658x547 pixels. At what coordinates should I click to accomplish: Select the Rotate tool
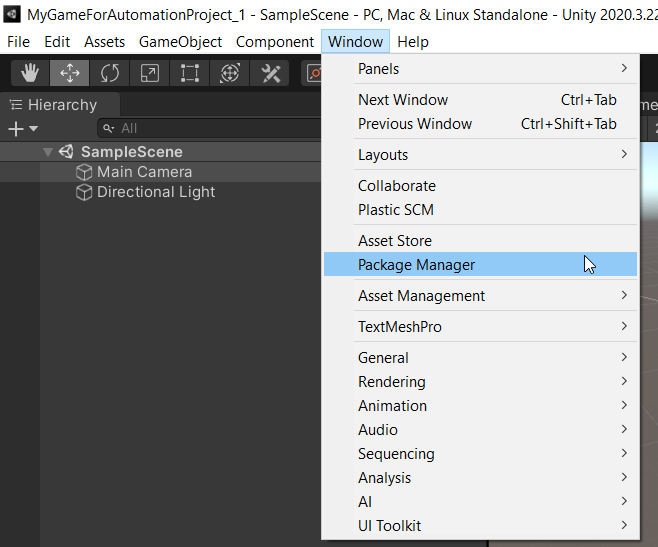[x=110, y=73]
